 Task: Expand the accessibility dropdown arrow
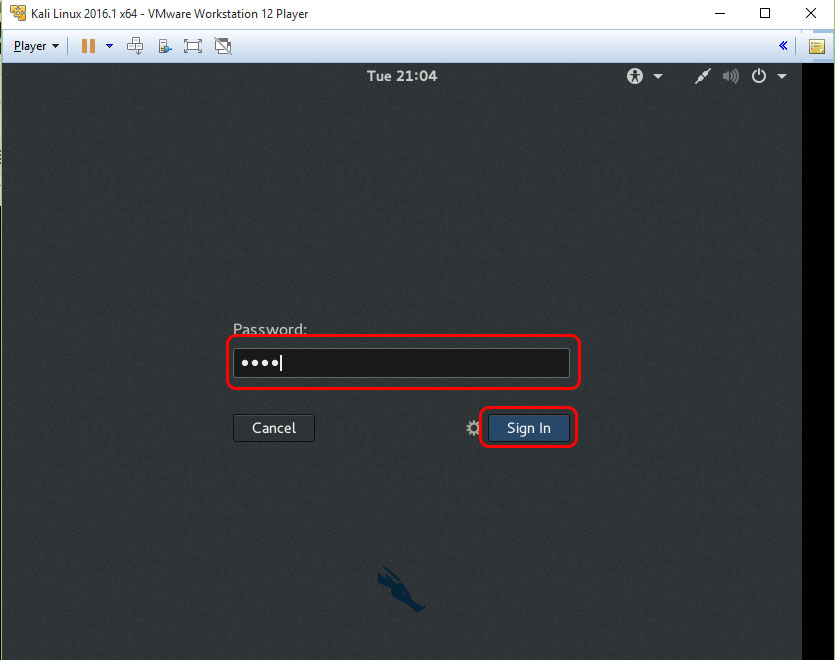[658, 76]
